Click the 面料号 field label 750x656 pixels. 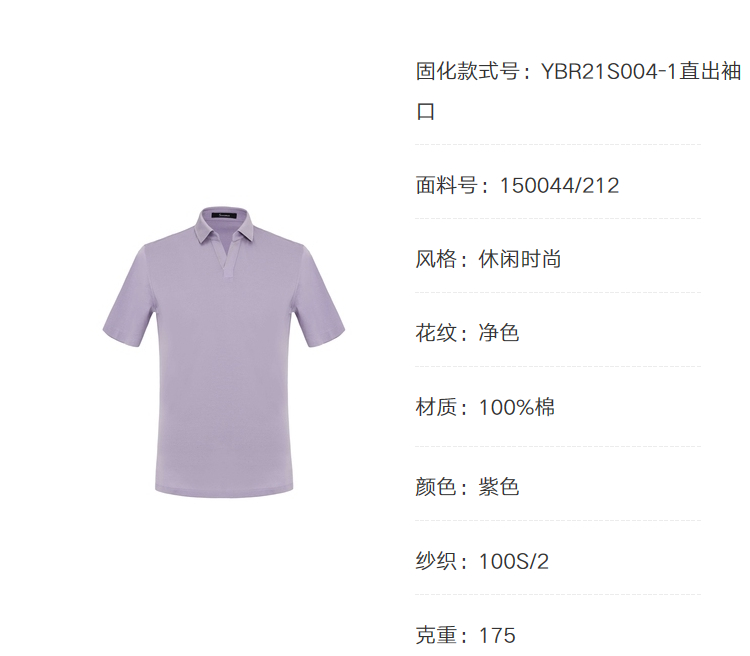tap(447, 186)
